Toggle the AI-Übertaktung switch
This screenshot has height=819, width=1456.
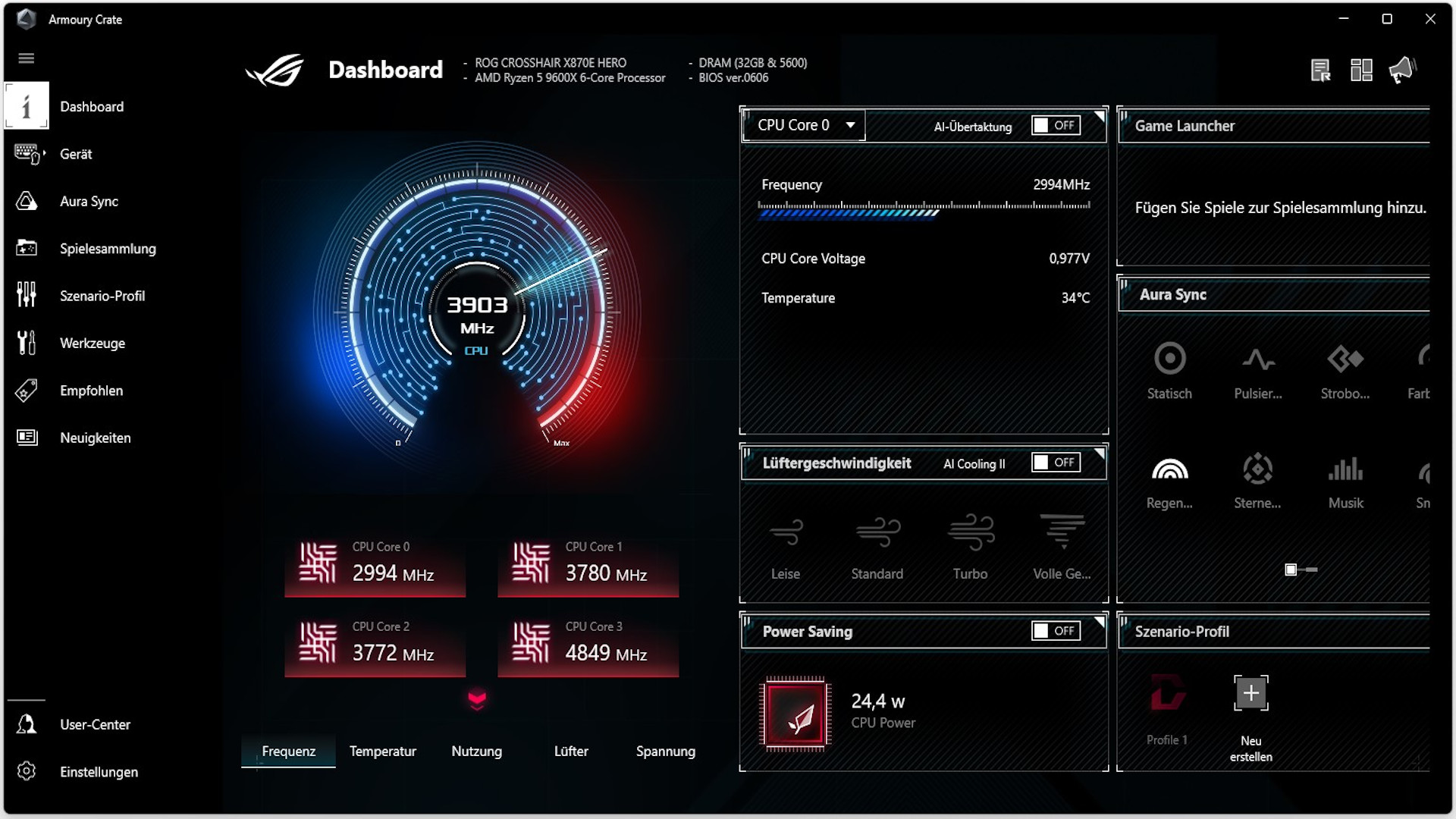pos(1056,125)
